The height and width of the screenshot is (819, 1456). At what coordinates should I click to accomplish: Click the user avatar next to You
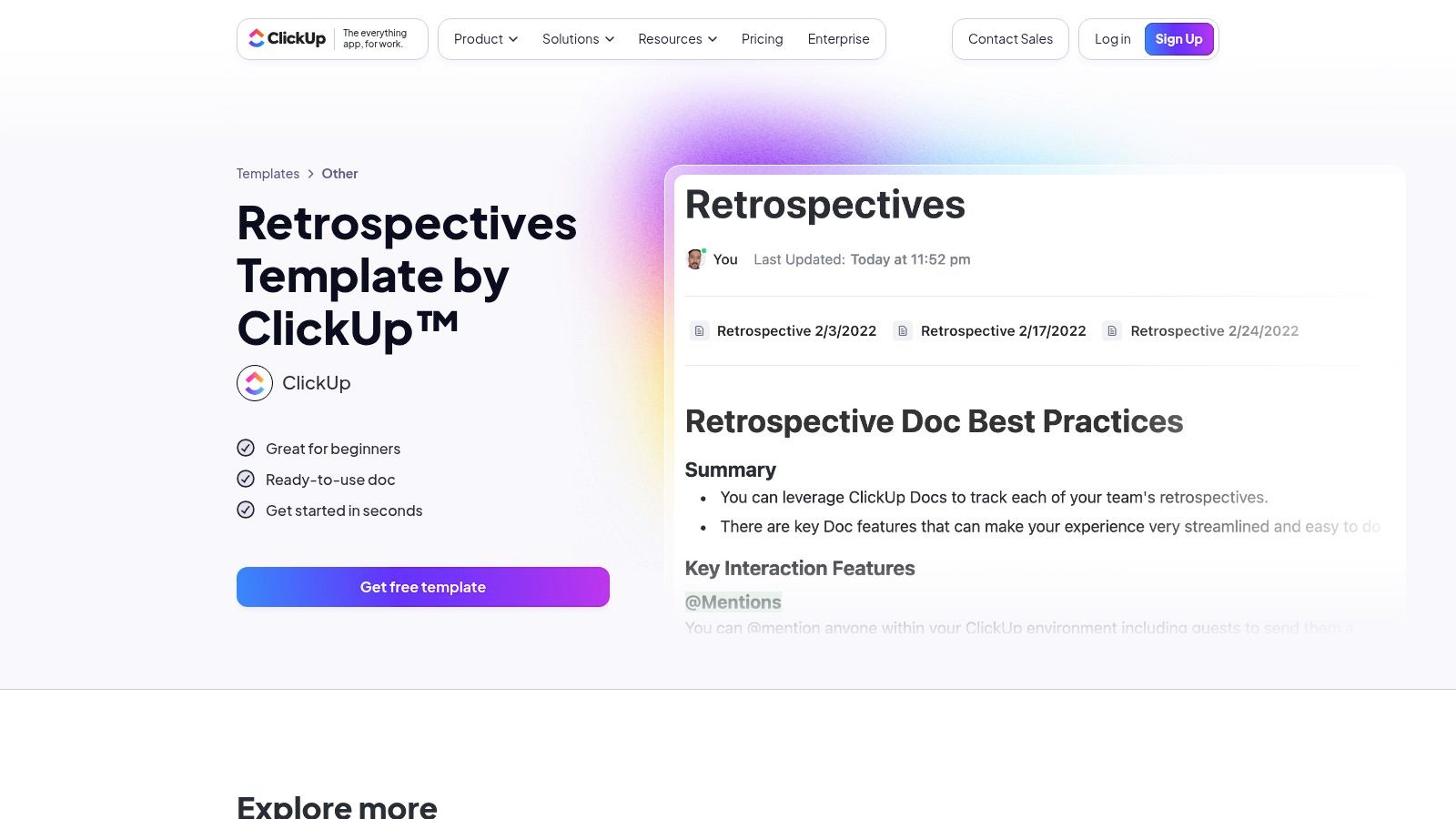pyautogui.click(x=695, y=259)
